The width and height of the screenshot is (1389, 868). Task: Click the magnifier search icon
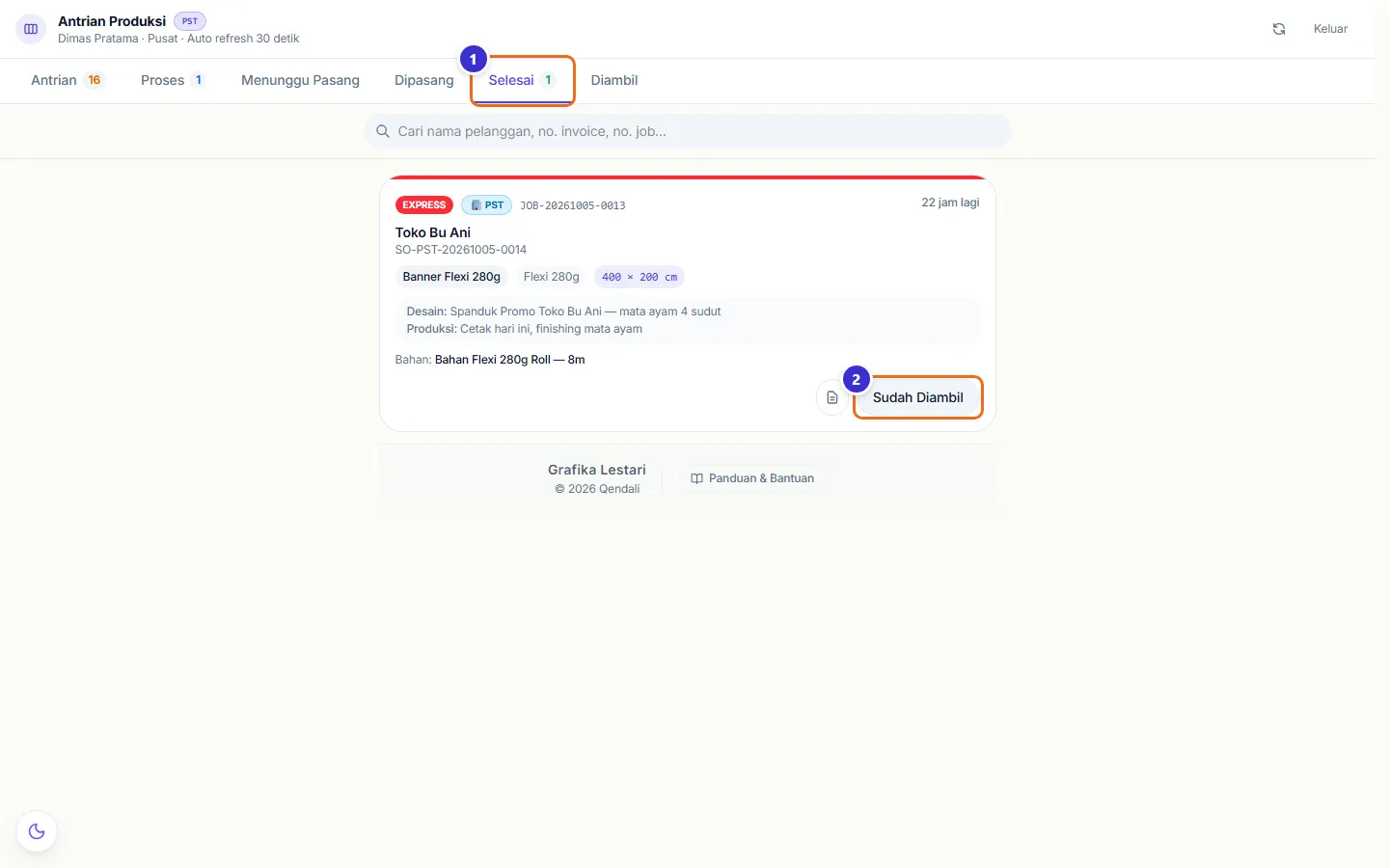point(383,131)
